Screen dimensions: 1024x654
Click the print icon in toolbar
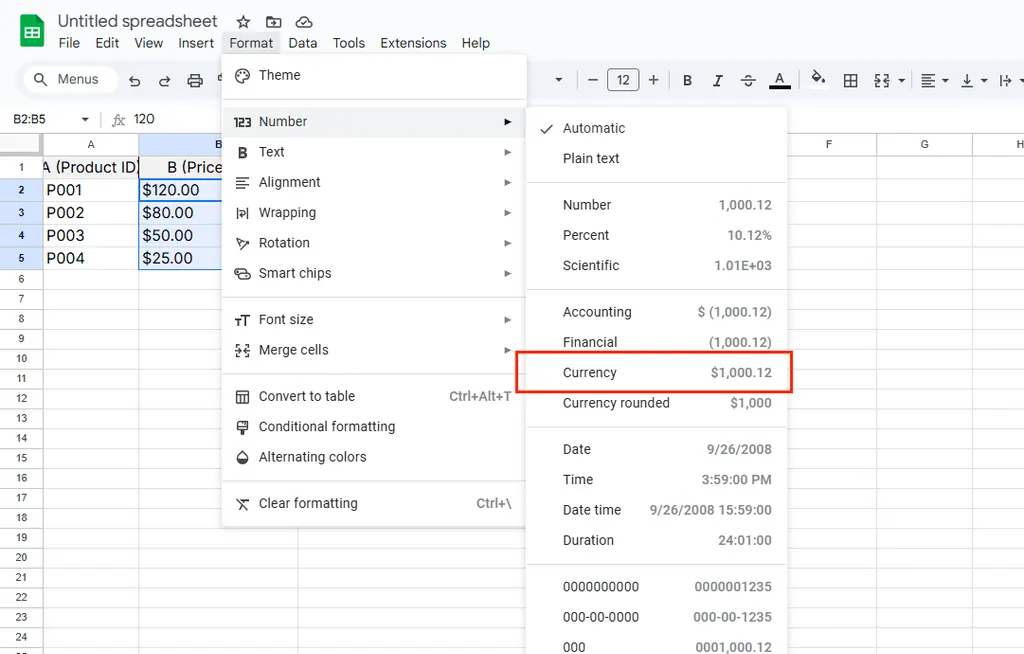[195, 81]
